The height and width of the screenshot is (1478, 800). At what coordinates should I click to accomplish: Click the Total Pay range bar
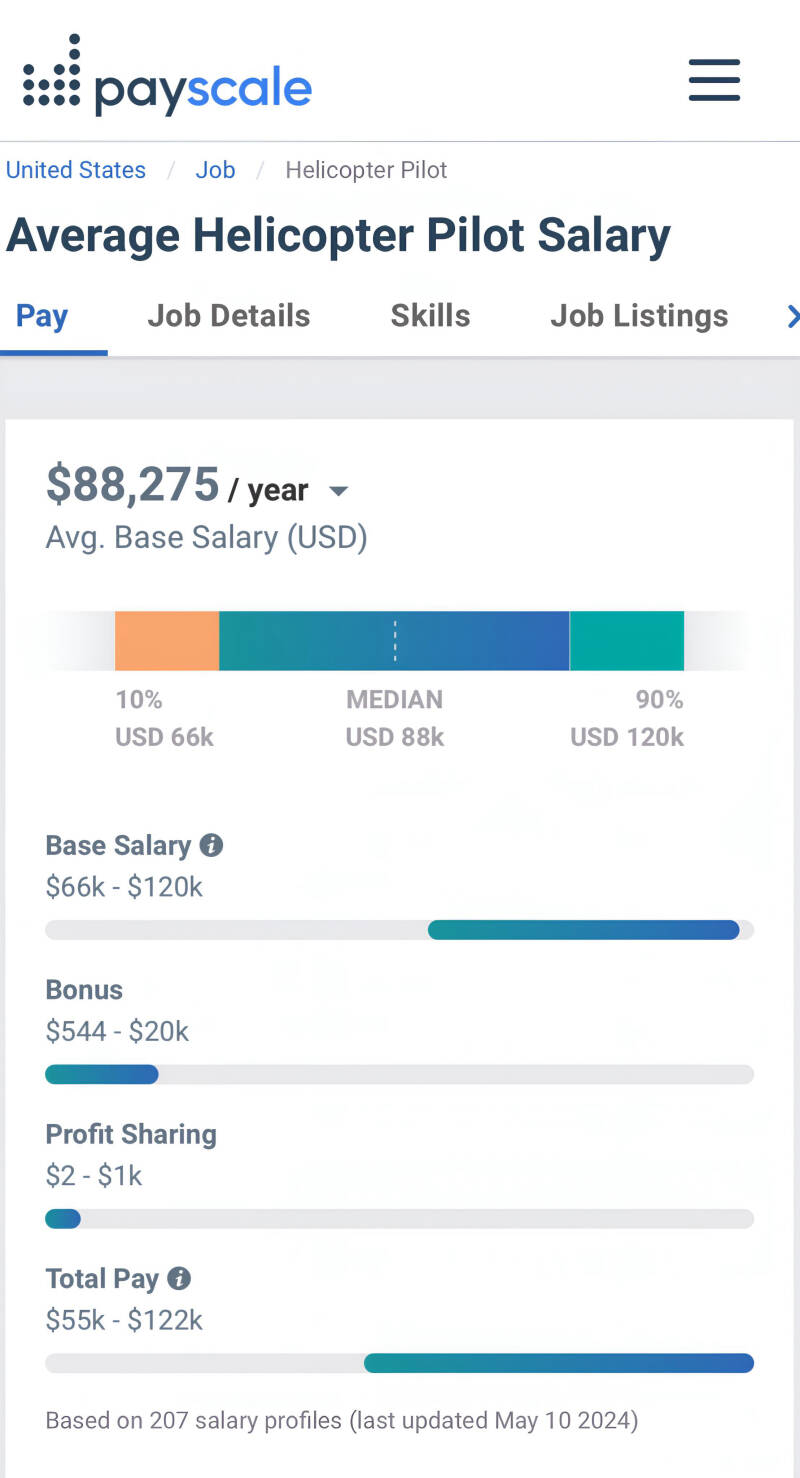pyautogui.click(x=558, y=1363)
